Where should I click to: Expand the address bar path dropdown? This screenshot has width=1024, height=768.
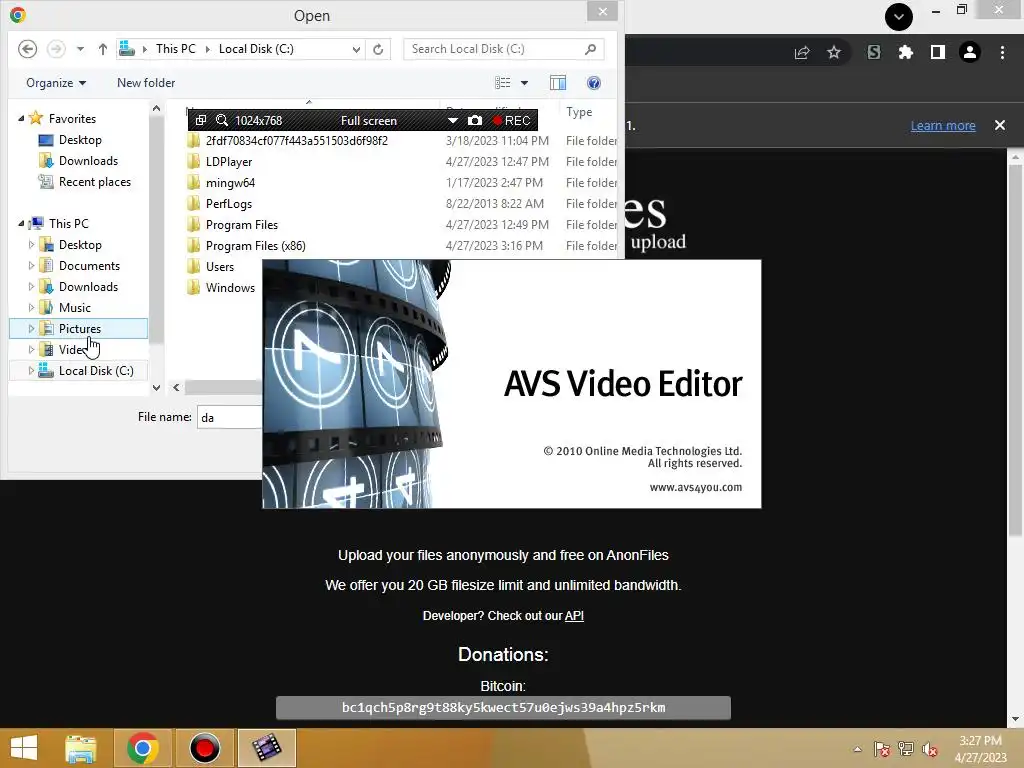356,49
